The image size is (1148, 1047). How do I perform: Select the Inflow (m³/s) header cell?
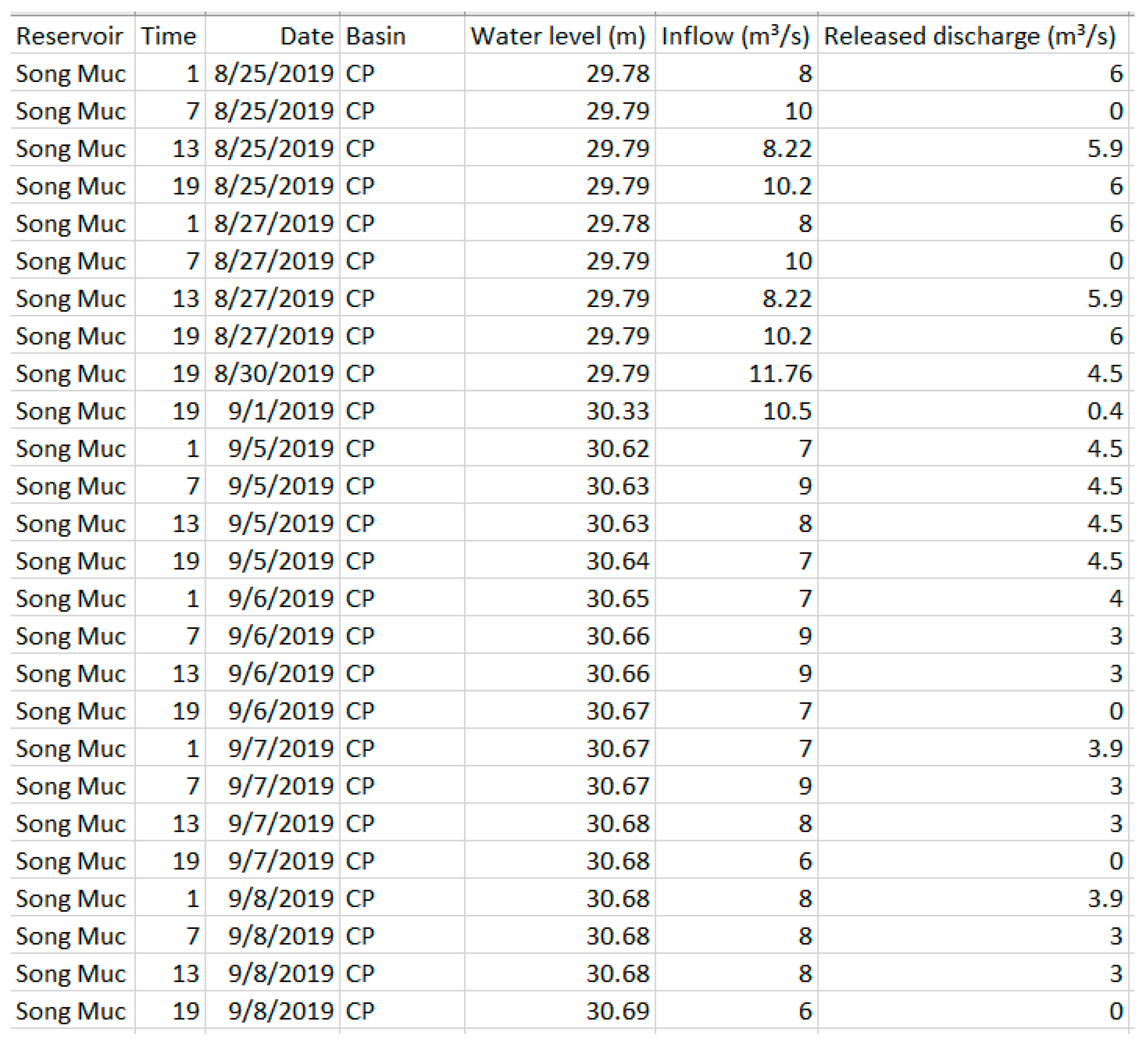(735, 36)
